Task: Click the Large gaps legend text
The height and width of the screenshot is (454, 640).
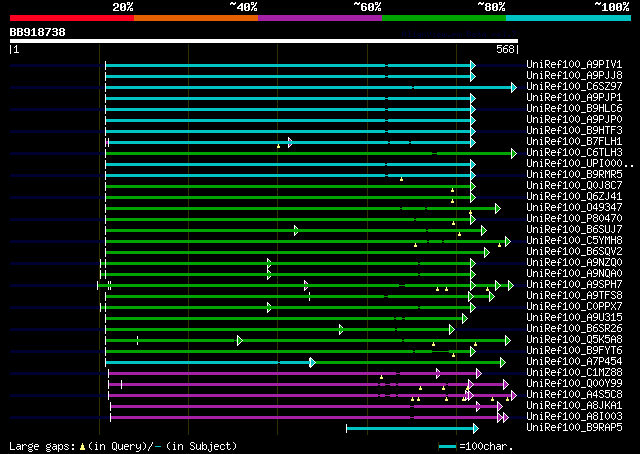Action: pyautogui.click(x=123, y=446)
